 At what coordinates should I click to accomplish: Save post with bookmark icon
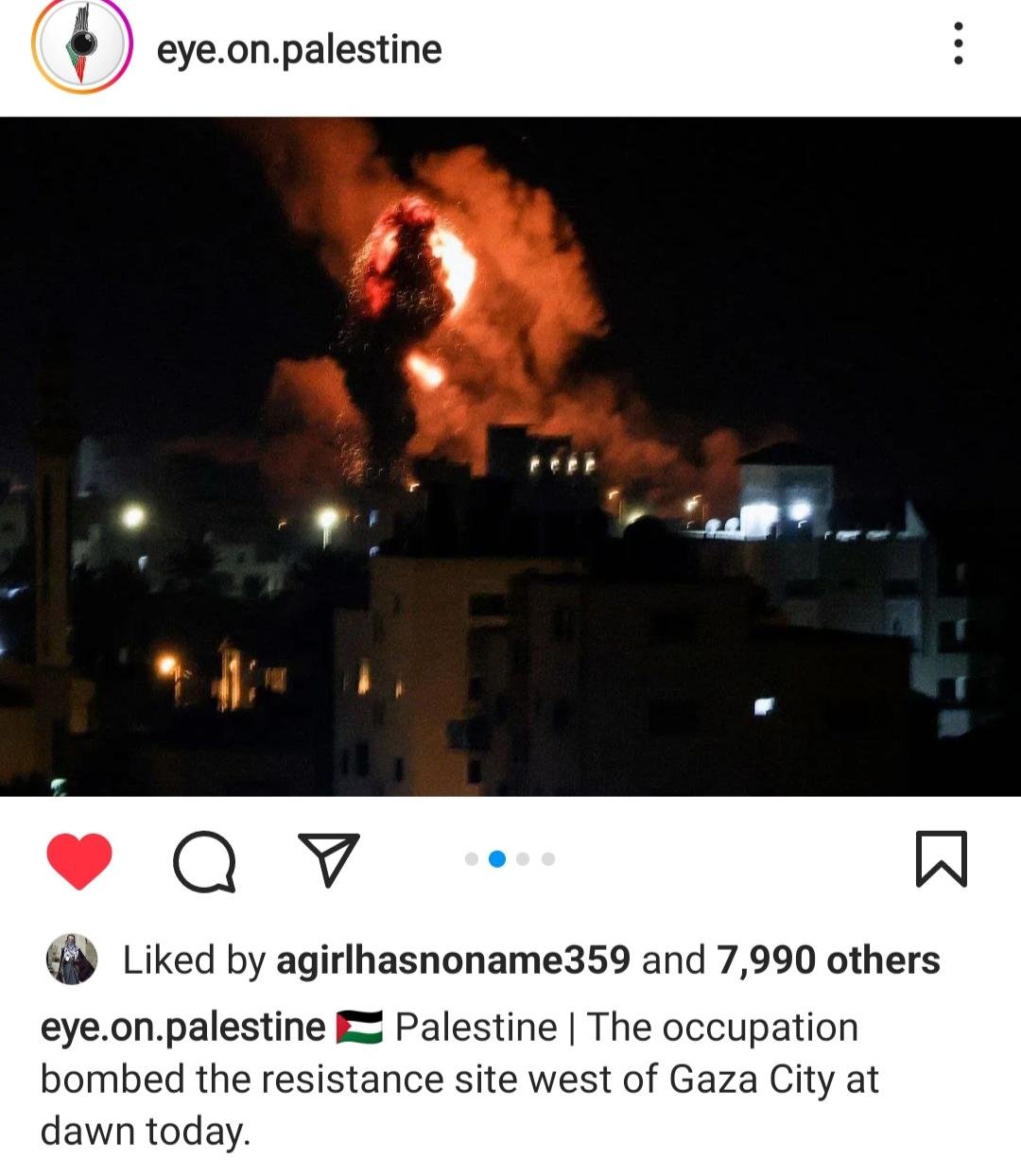pos(942,858)
